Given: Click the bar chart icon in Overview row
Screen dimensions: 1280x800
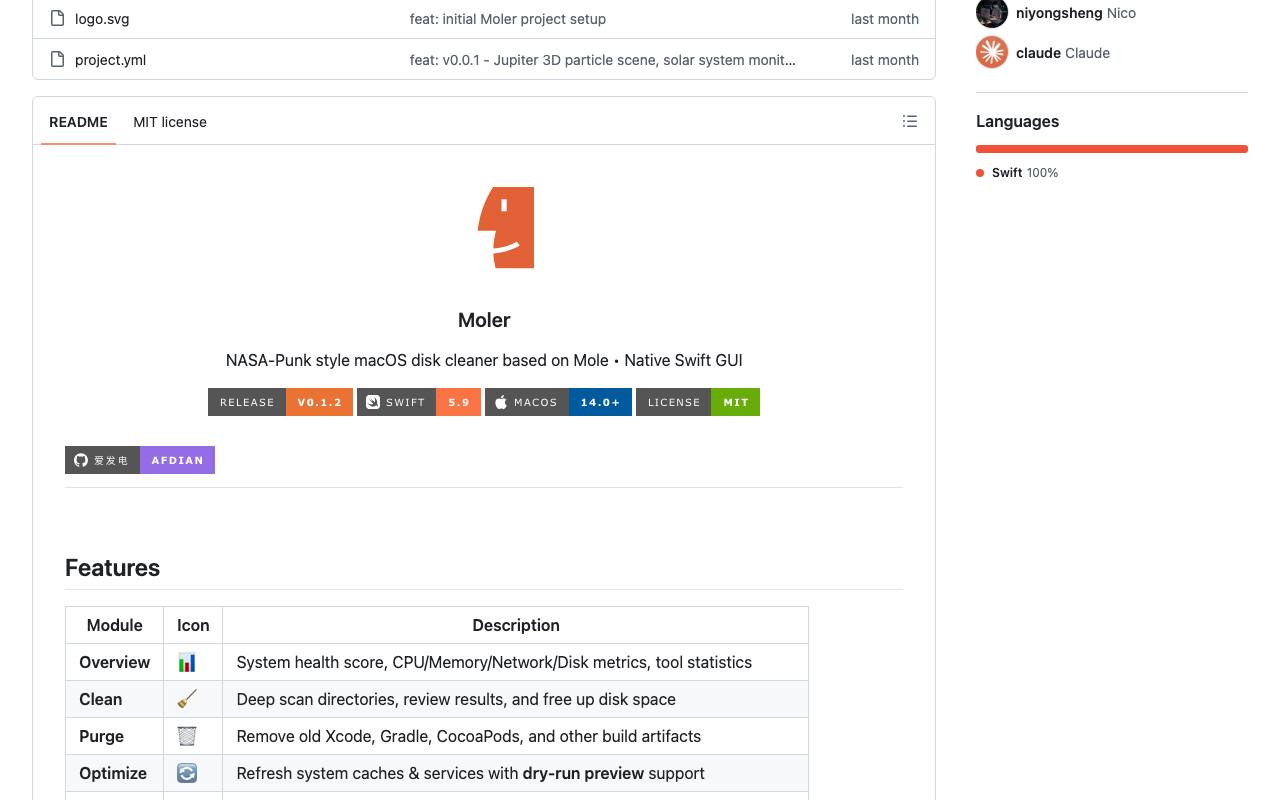Looking at the screenshot, I should pos(187,662).
